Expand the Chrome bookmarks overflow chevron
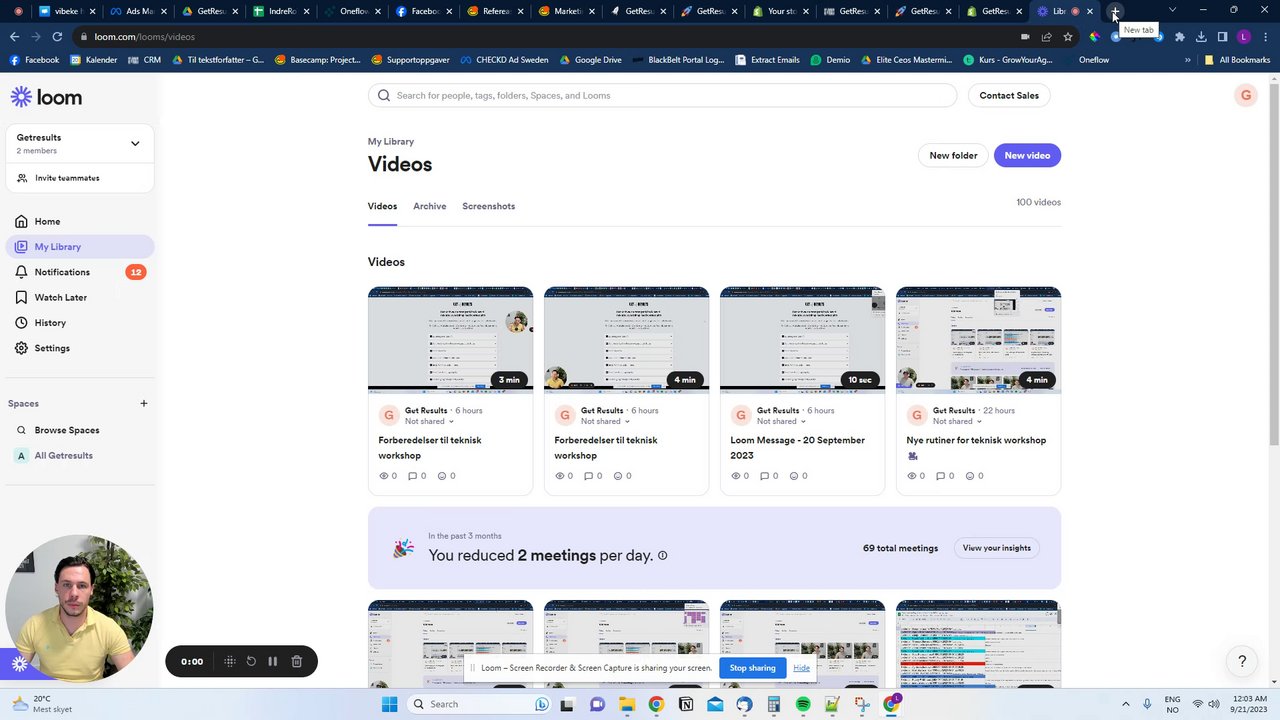This screenshot has height=720, width=1280. 1187,60
